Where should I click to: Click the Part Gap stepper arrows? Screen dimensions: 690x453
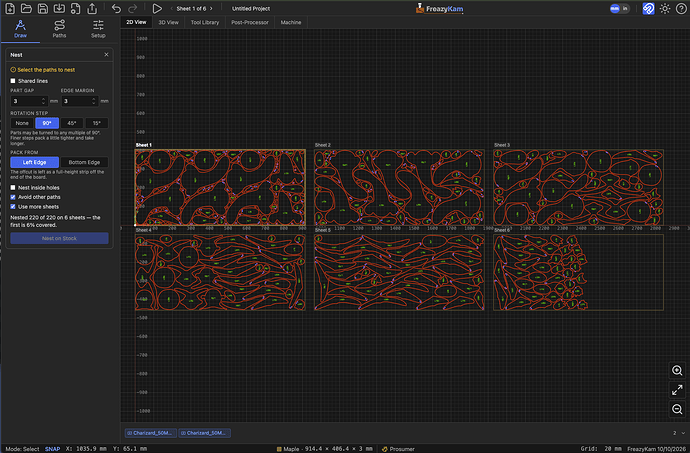(43, 101)
